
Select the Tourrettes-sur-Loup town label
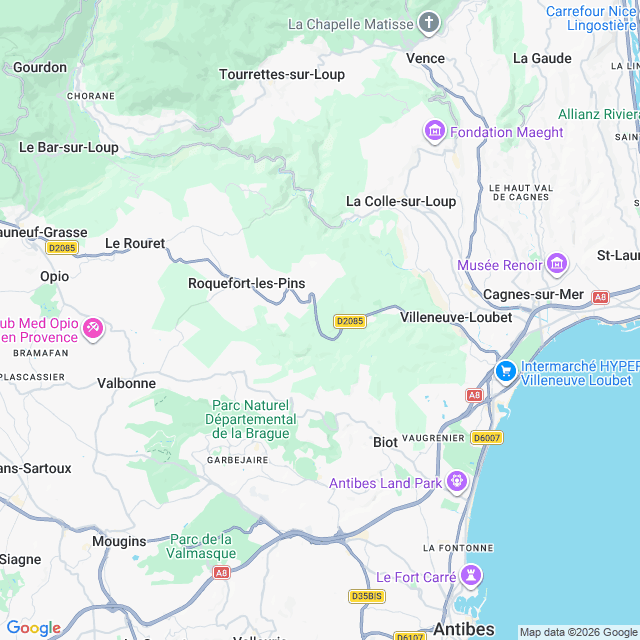(282, 74)
